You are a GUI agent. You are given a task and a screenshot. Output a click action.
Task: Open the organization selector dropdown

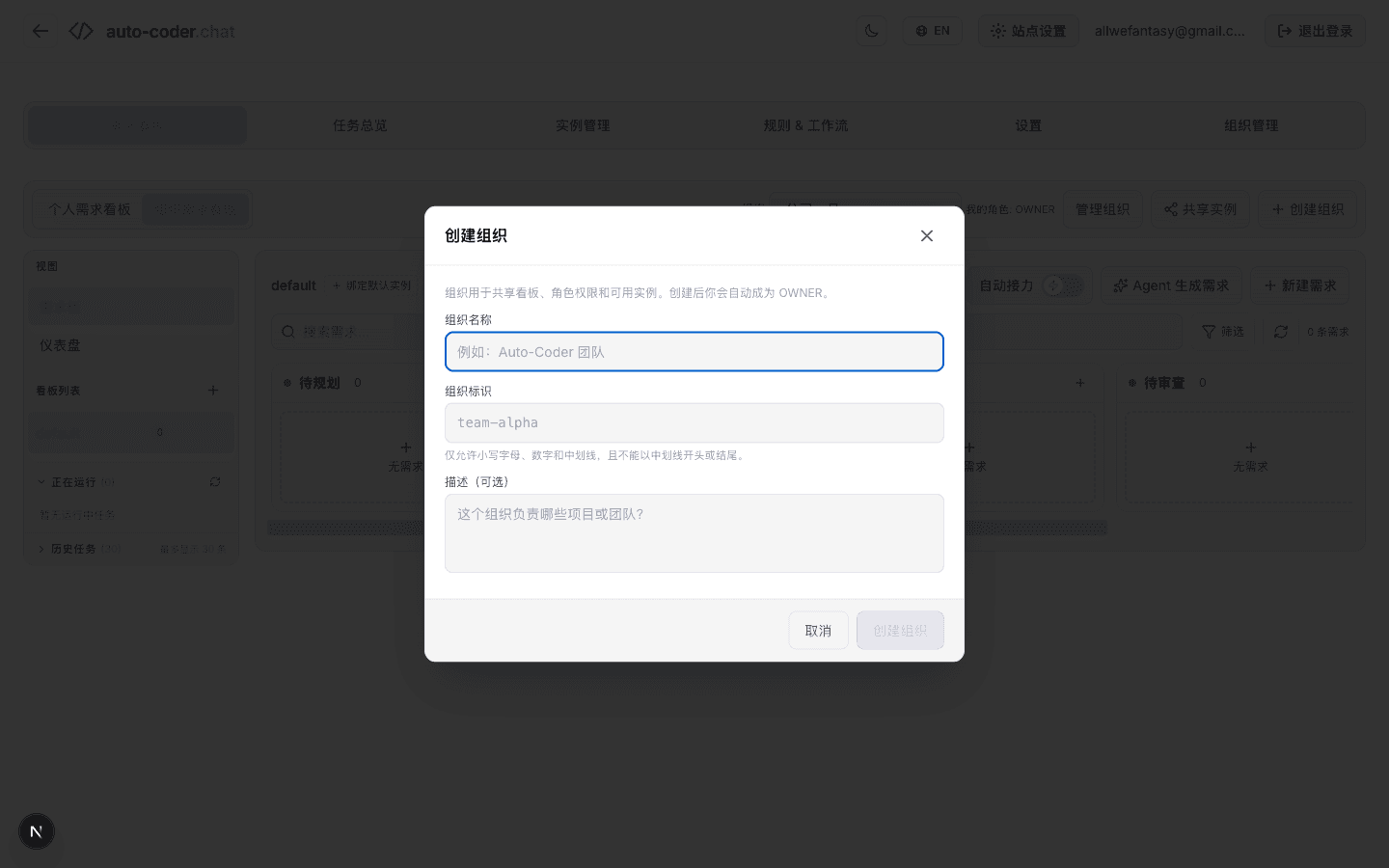click(863, 209)
